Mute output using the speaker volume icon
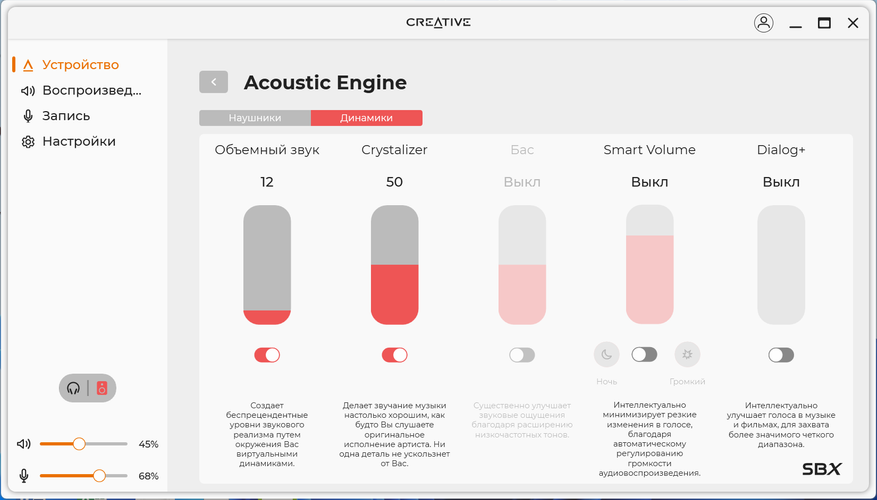 pos(25,444)
